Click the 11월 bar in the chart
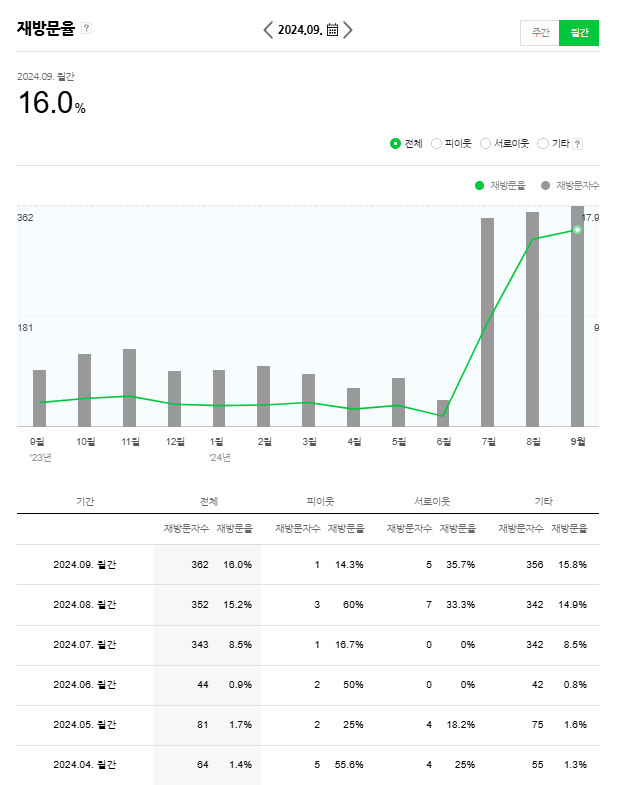Viewport: 640px width, 785px height. 130,387
